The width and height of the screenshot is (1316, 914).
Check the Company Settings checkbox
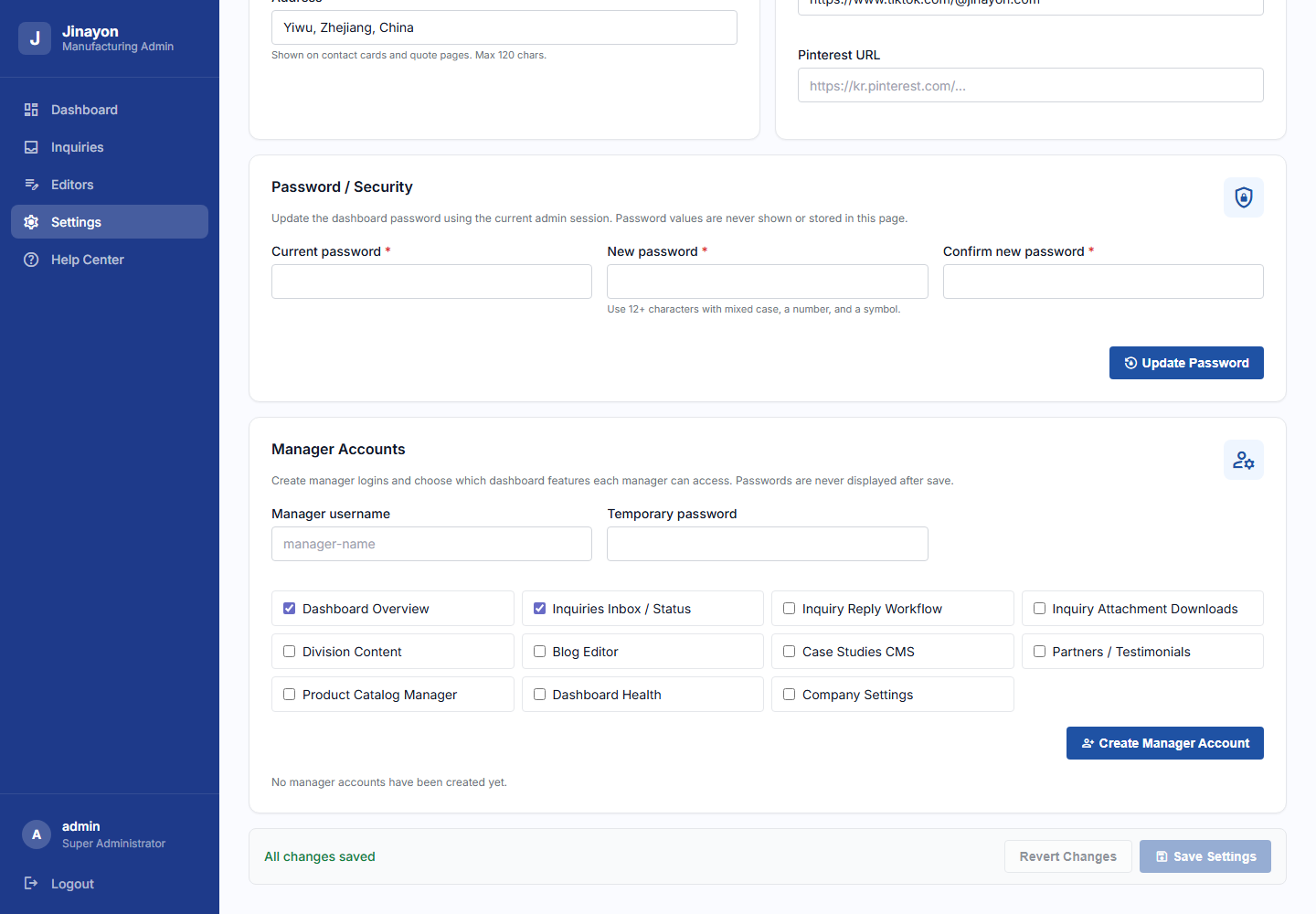tap(790, 695)
